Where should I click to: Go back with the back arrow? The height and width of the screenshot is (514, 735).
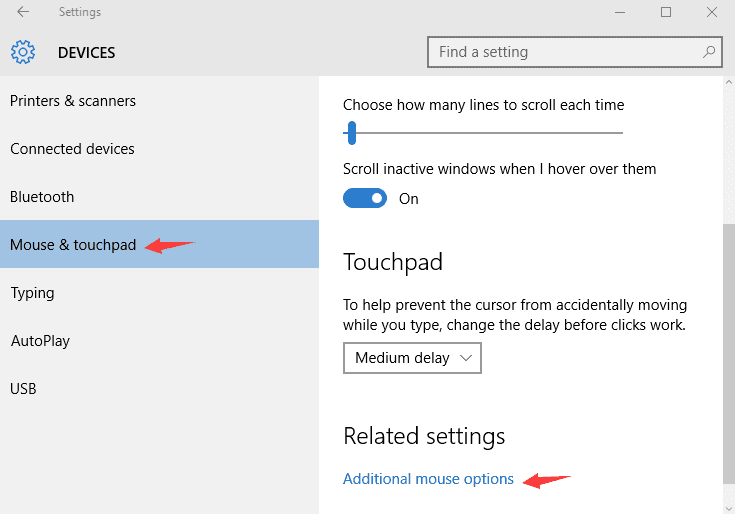[x=23, y=12]
